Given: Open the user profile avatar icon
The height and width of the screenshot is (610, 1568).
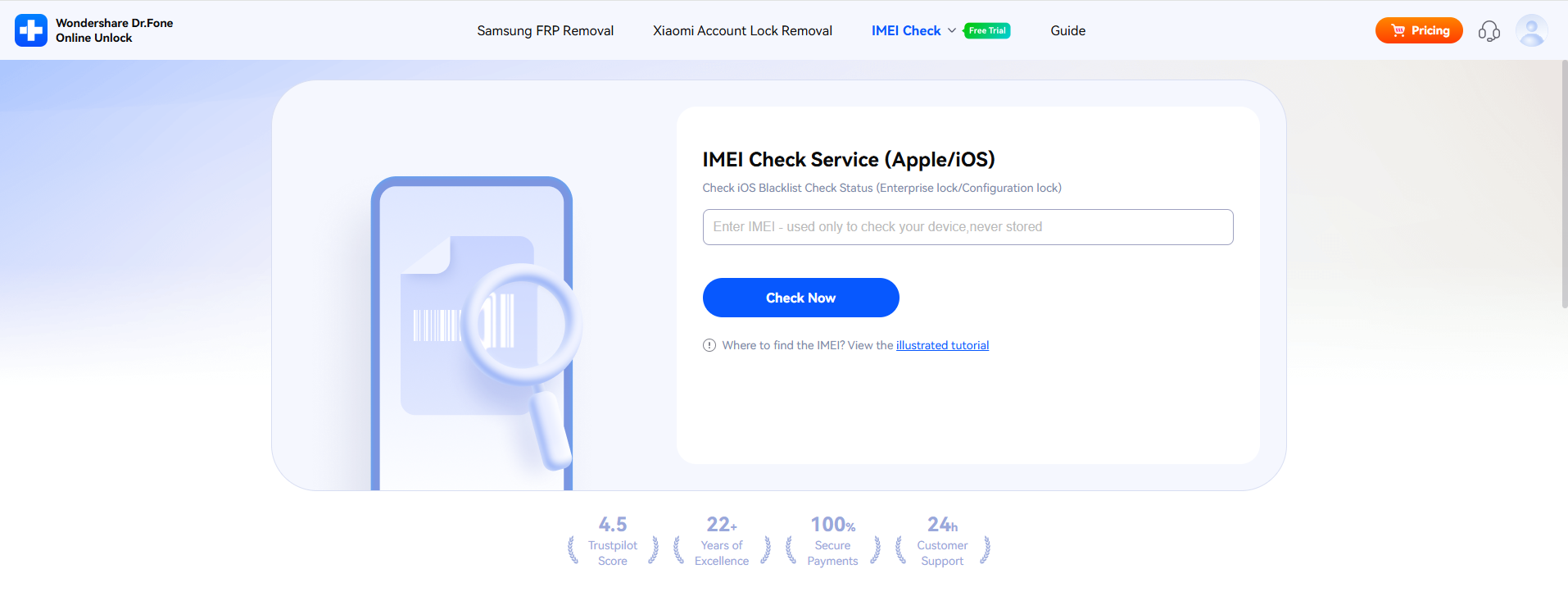Looking at the screenshot, I should 1531,30.
